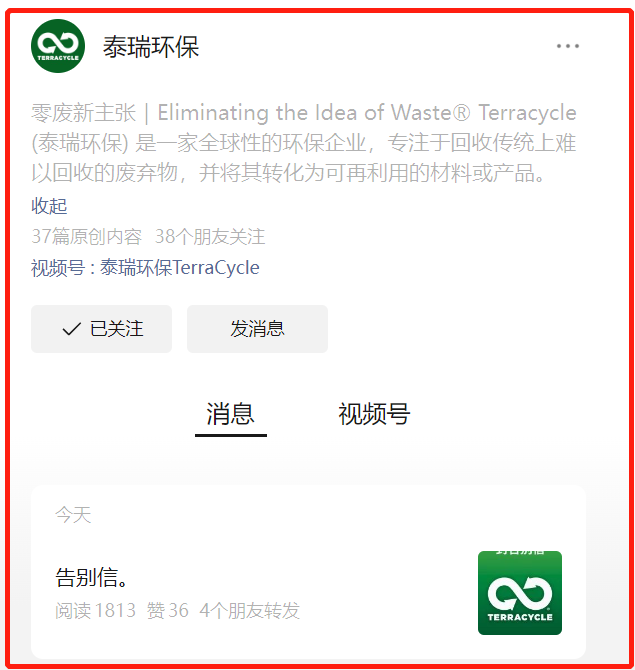Click the 赞 36 likes count
The height and width of the screenshot is (670, 635).
click(x=168, y=610)
